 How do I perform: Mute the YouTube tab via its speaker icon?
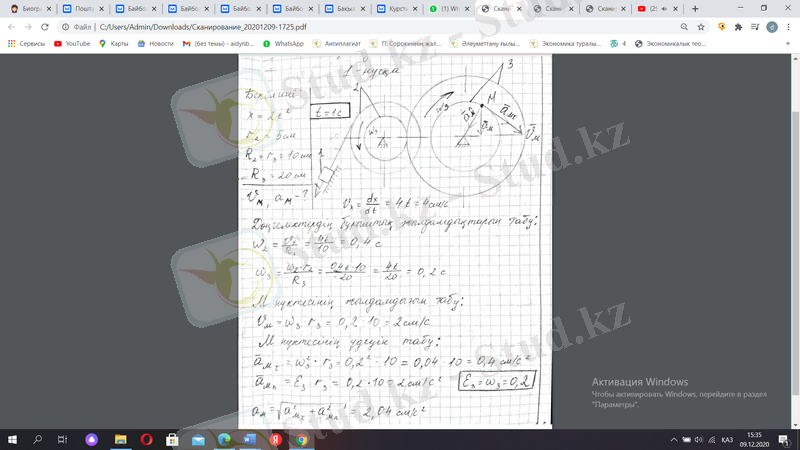(x=664, y=9)
